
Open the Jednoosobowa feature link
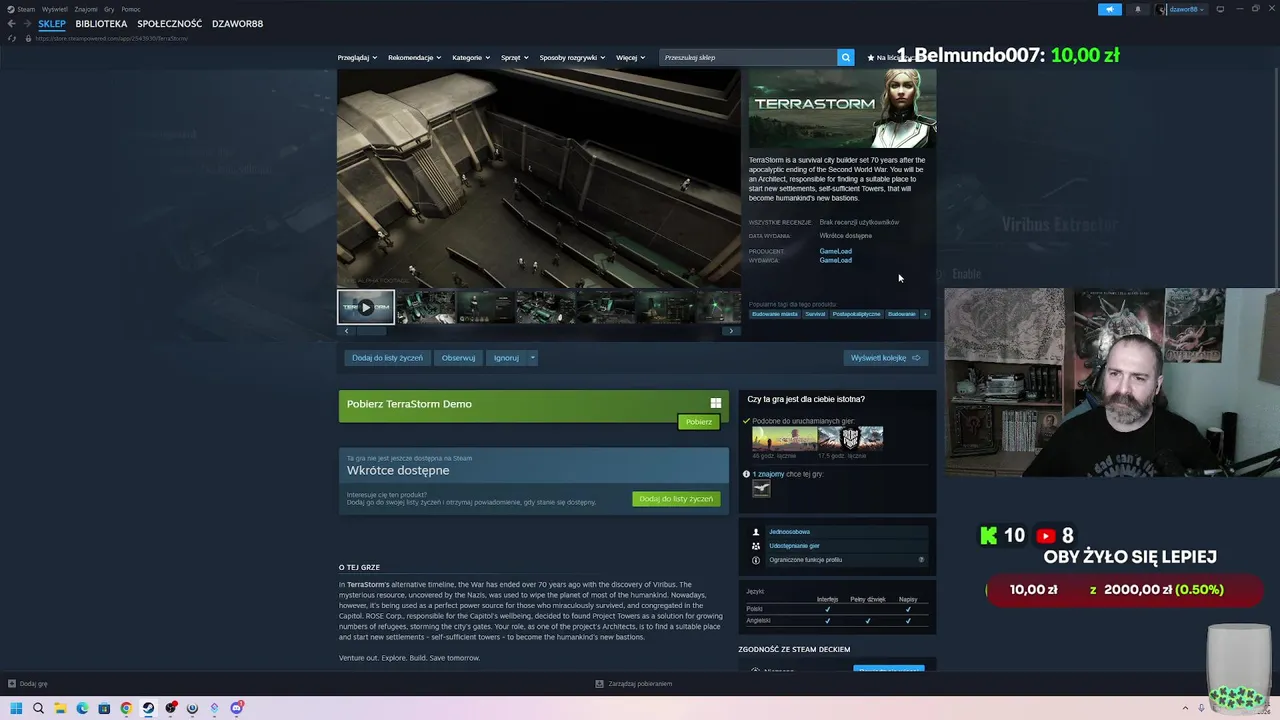click(789, 532)
